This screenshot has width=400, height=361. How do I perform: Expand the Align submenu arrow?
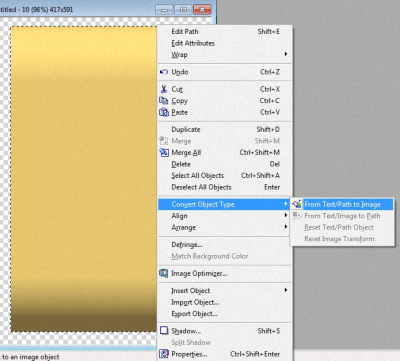coord(286,216)
